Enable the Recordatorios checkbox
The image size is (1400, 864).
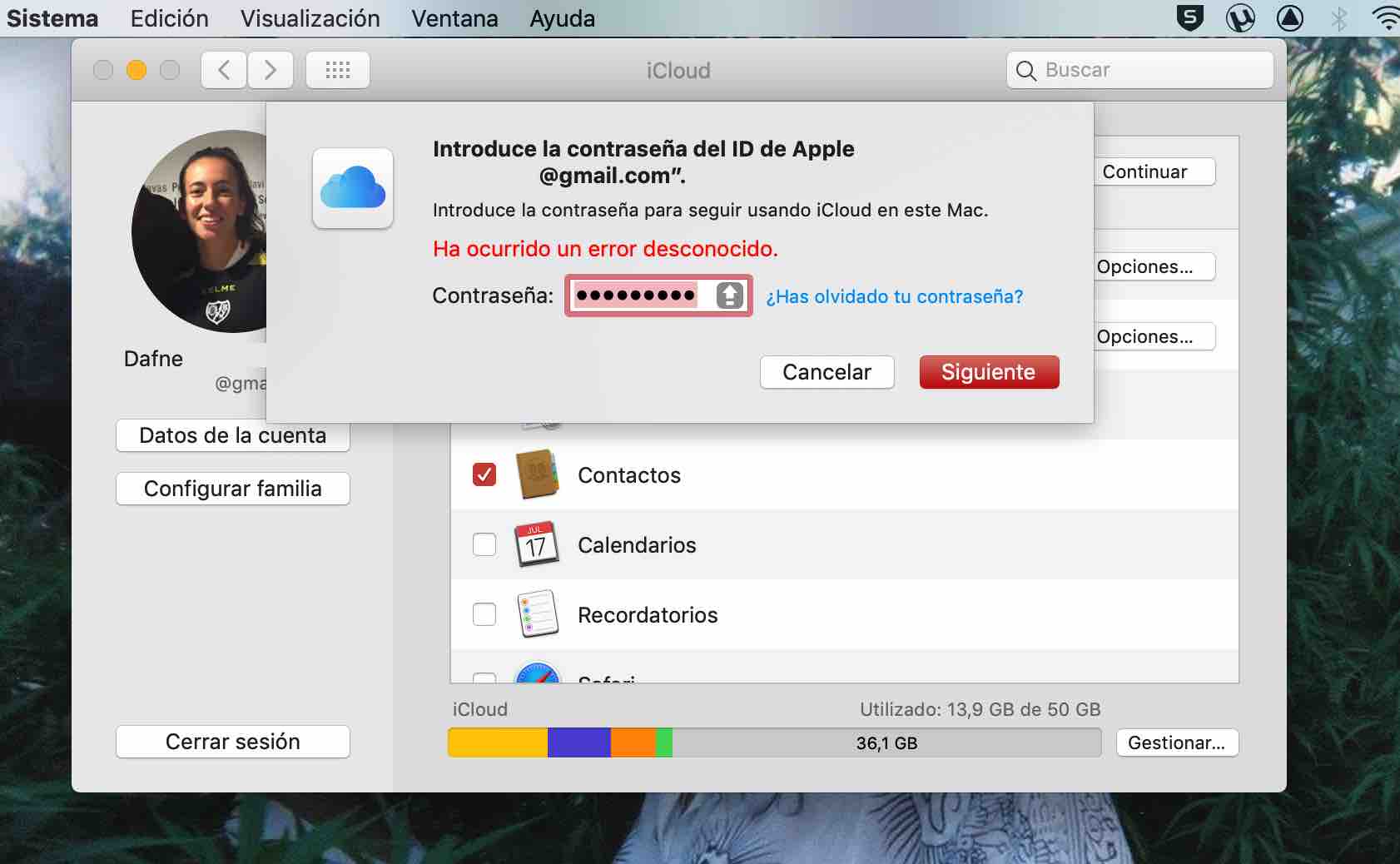pyautogui.click(x=484, y=614)
